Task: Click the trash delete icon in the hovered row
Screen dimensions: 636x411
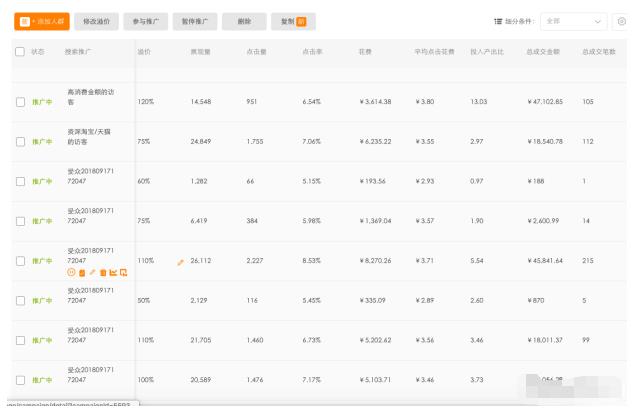Action: pos(102,272)
